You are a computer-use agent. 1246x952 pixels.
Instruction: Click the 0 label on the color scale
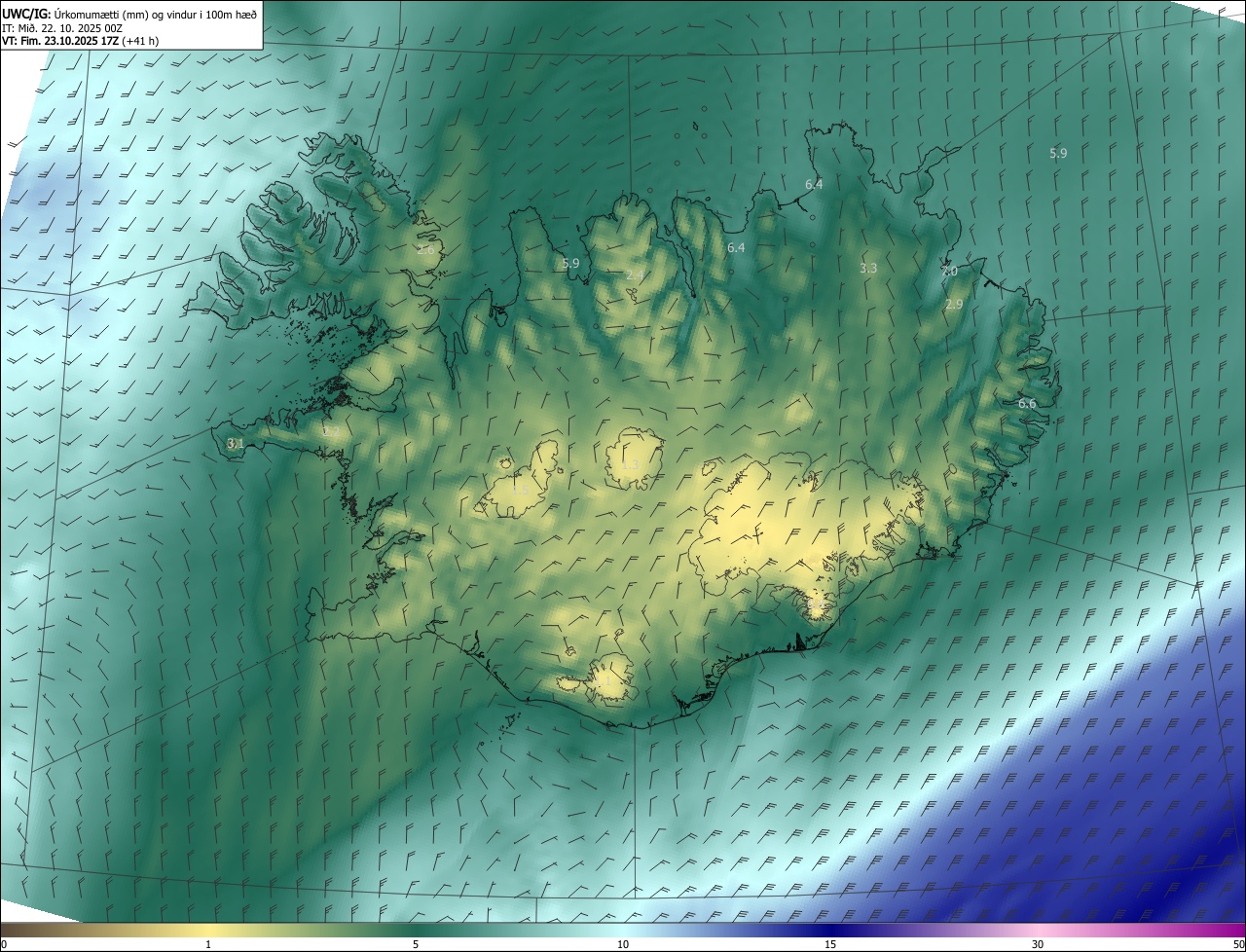click(x=4, y=944)
